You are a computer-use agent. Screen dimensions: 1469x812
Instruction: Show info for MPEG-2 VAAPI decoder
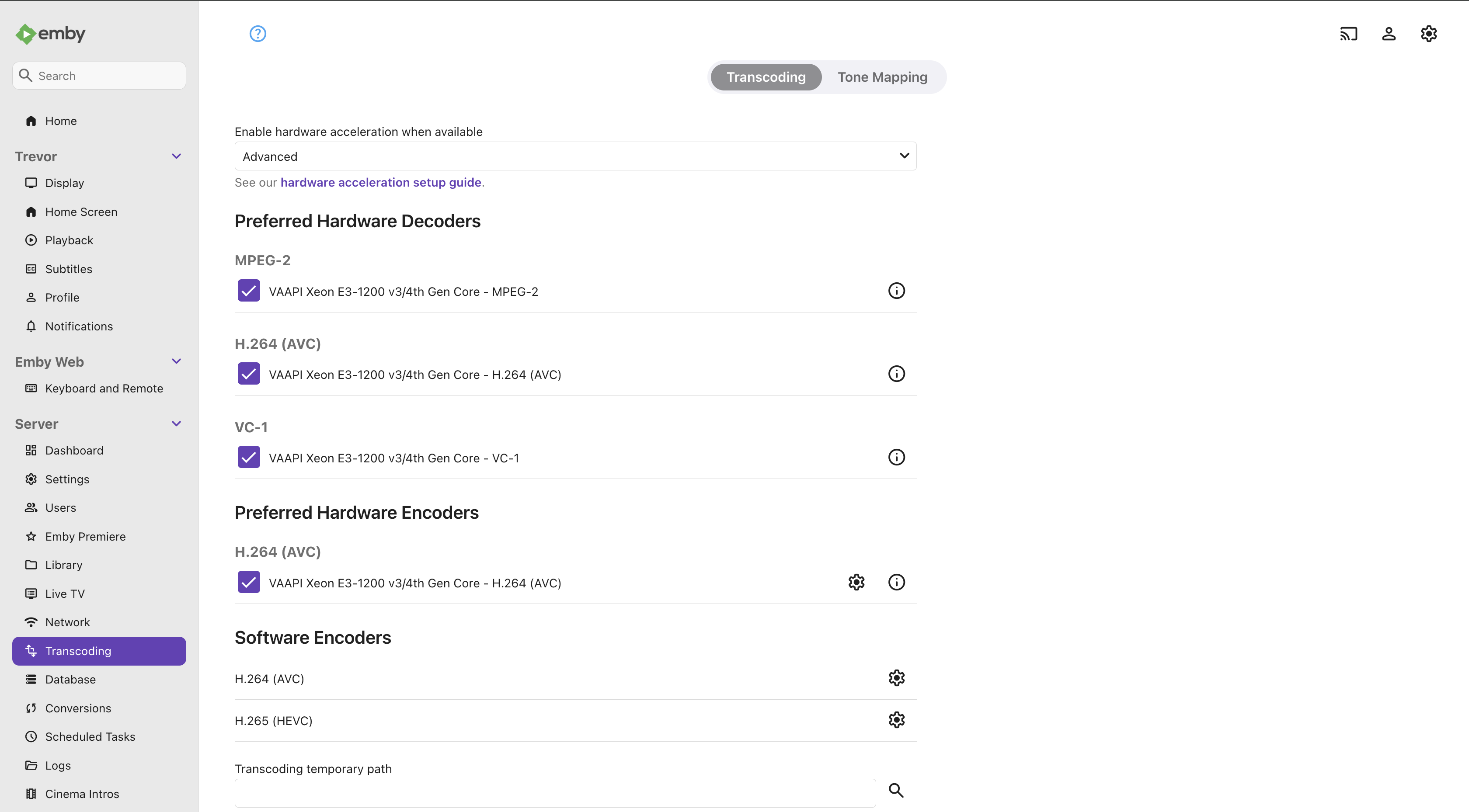(x=896, y=291)
